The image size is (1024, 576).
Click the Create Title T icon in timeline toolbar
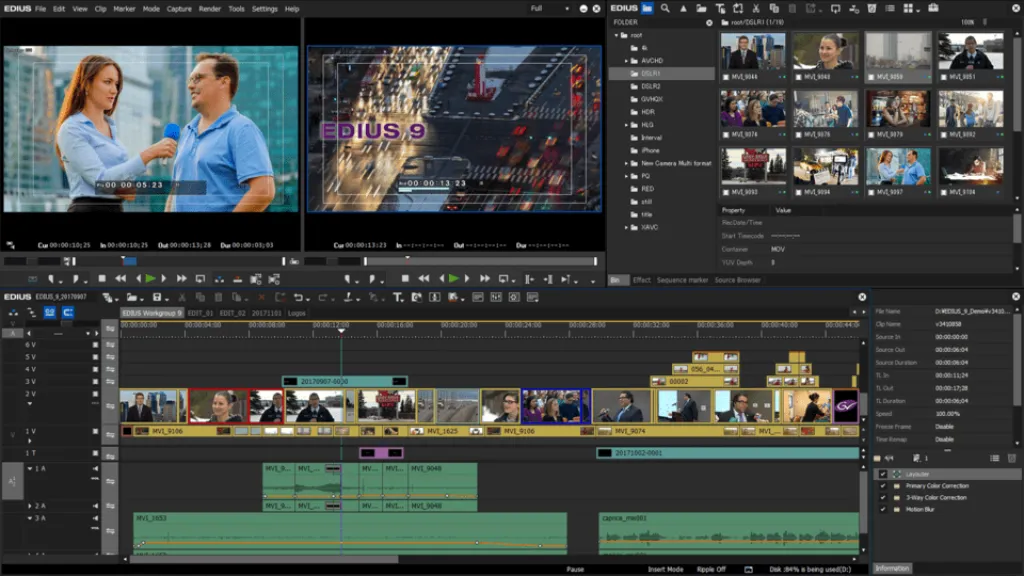(x=398, y=297)
